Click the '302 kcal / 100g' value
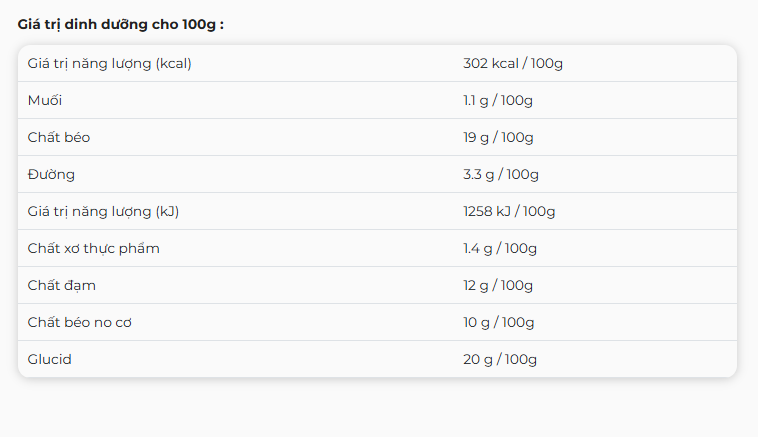Screen dimensions: 758x437 click(x=513, y=63)
